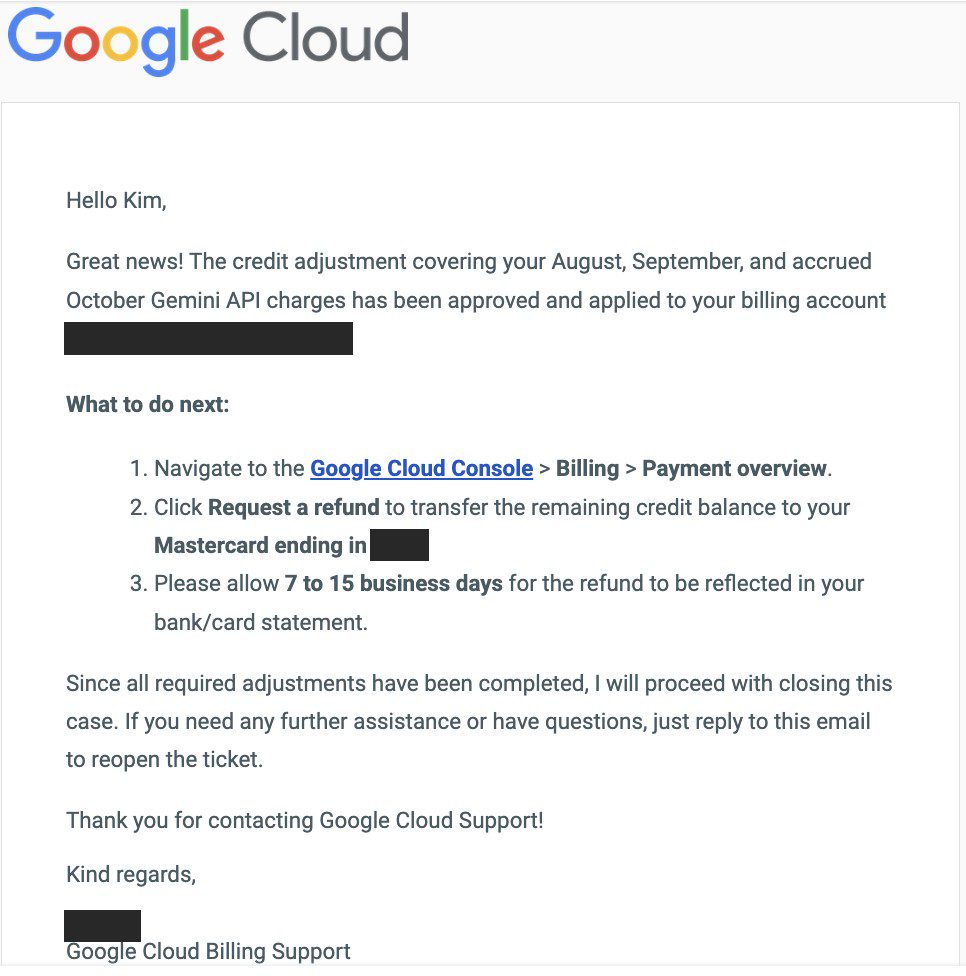Click the bold 'Billing' text

click(x=587, y=469)
